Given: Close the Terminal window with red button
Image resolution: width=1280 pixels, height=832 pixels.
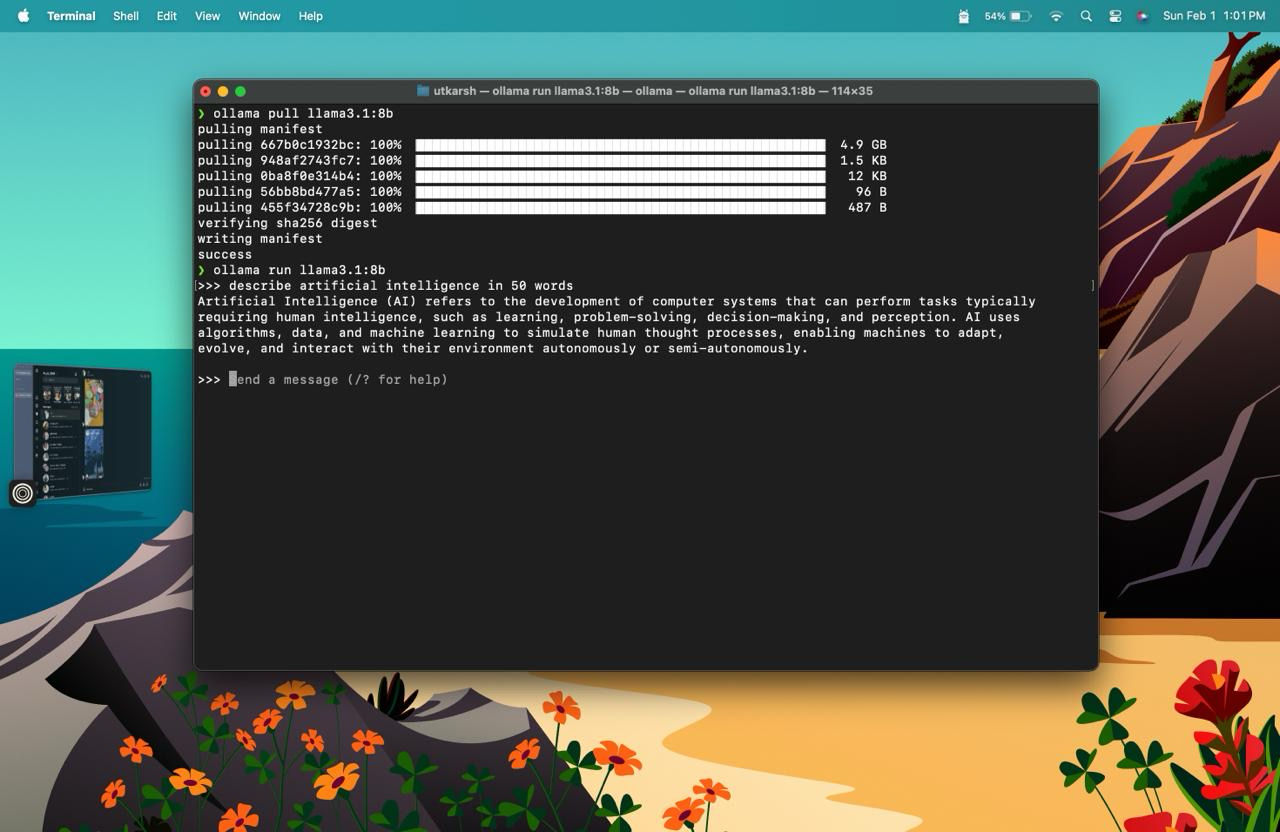Looking at the screenshot, I should pos(206,91).
